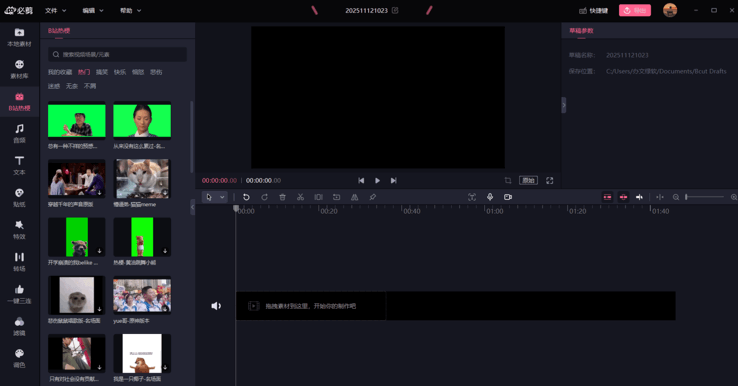Screen dimensions: 738x386
Task: Toggle the second pink link button in timeline toolbar
Action: (623, 197)
